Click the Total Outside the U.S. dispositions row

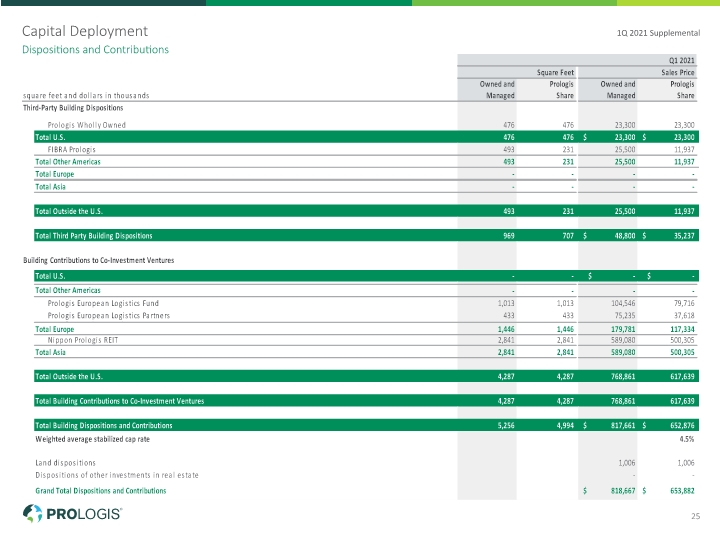point(366,211)
